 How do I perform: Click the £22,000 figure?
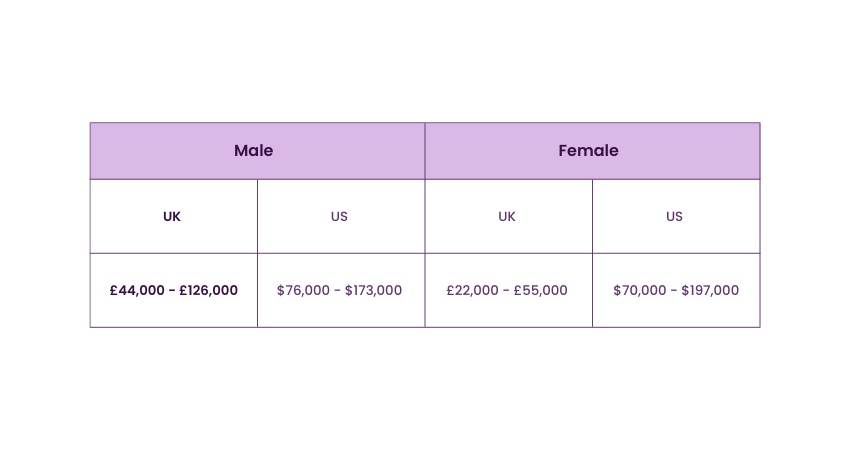pos(472,291)
